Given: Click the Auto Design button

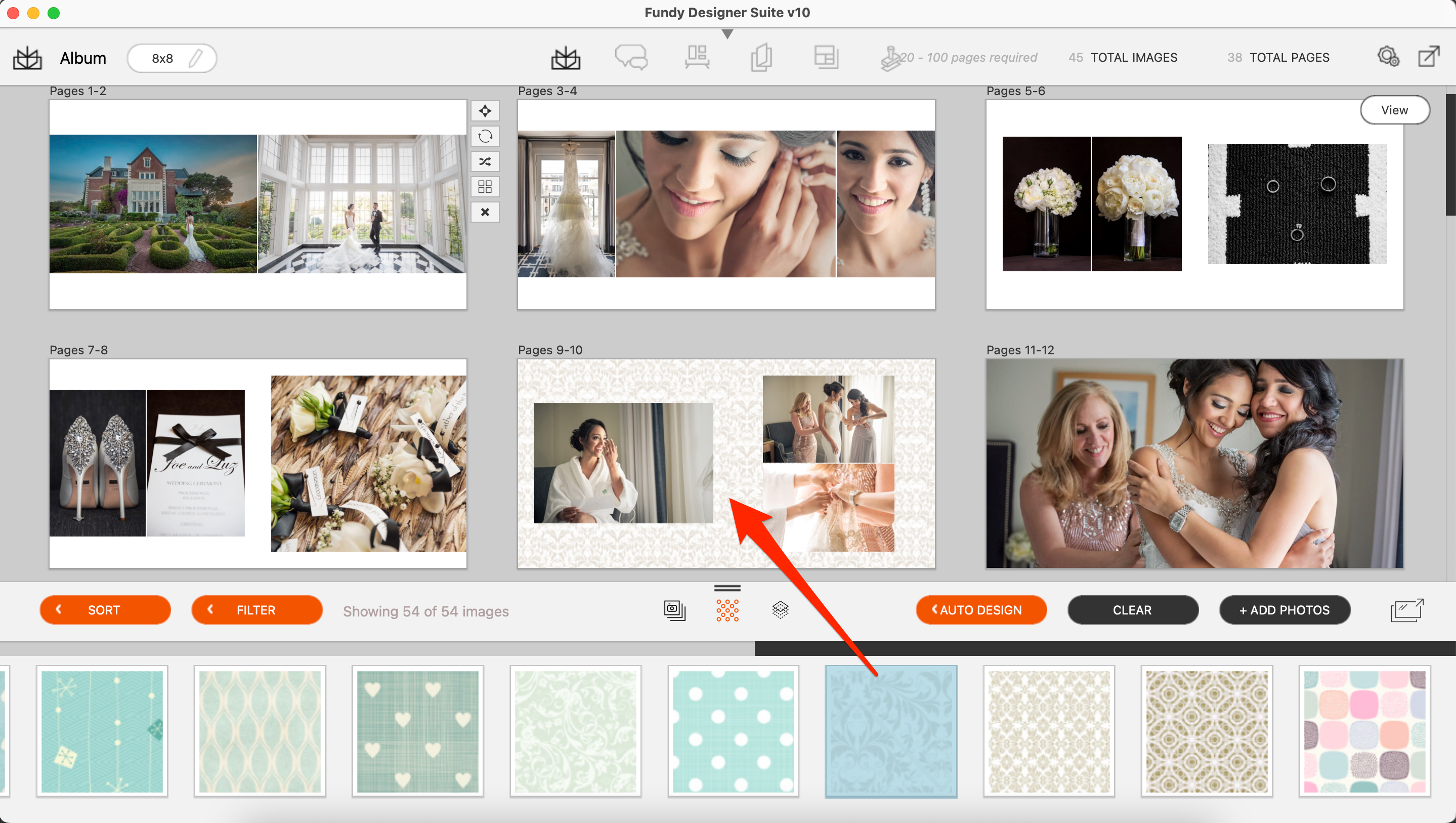Looking at the screenshot, I should point(980,610).
